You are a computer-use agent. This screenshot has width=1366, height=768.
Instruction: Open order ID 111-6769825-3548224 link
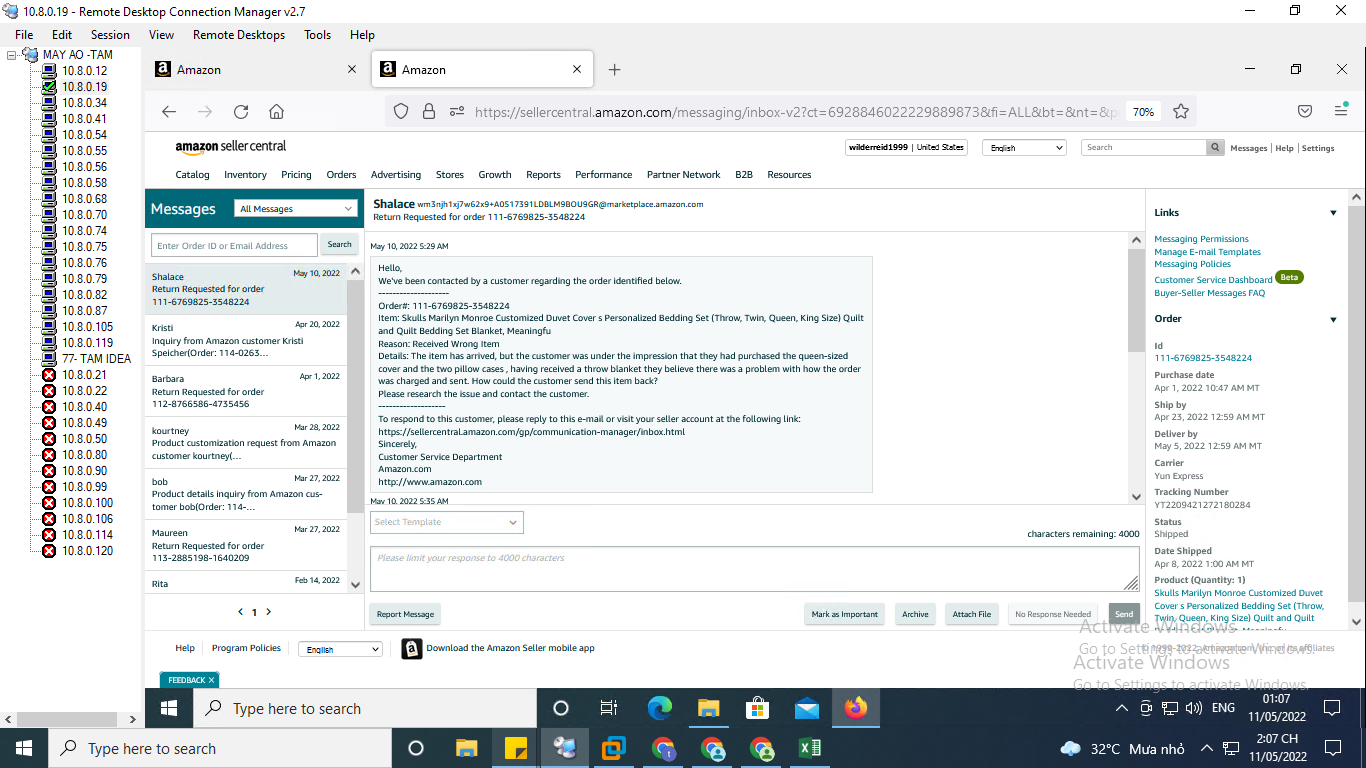(x=1203, y=358)
